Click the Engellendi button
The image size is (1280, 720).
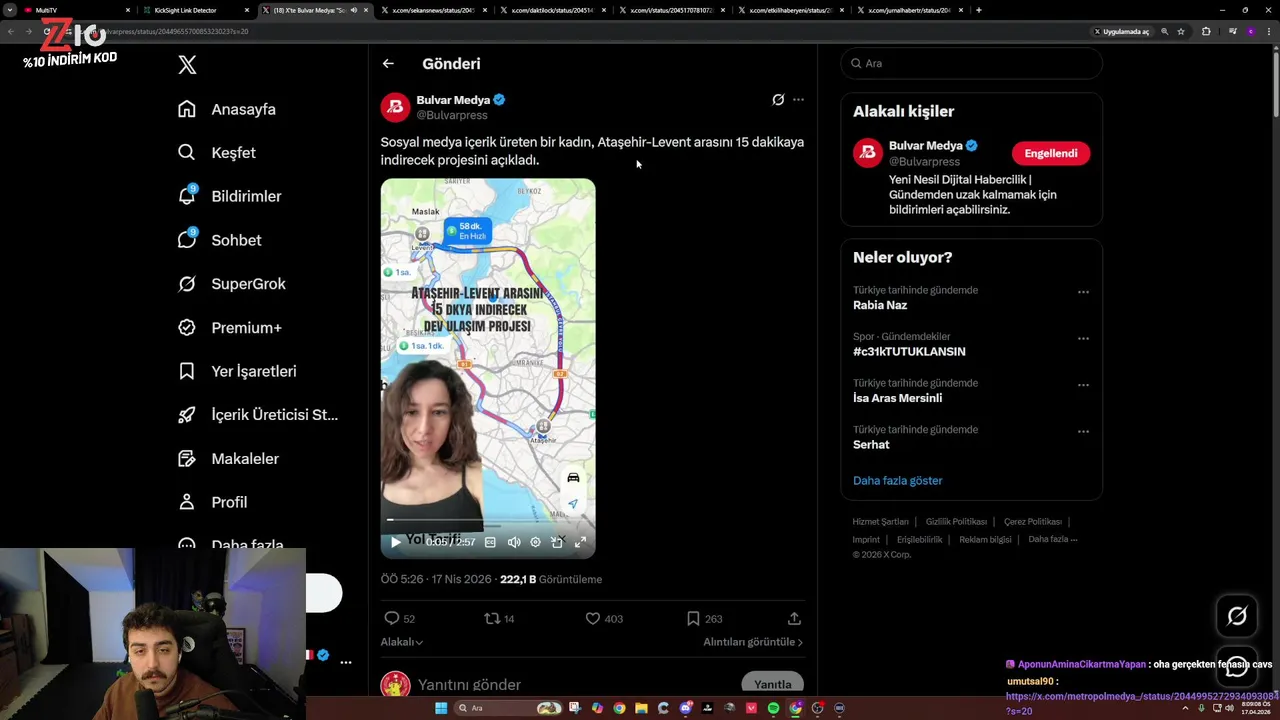coord(1051,153)
